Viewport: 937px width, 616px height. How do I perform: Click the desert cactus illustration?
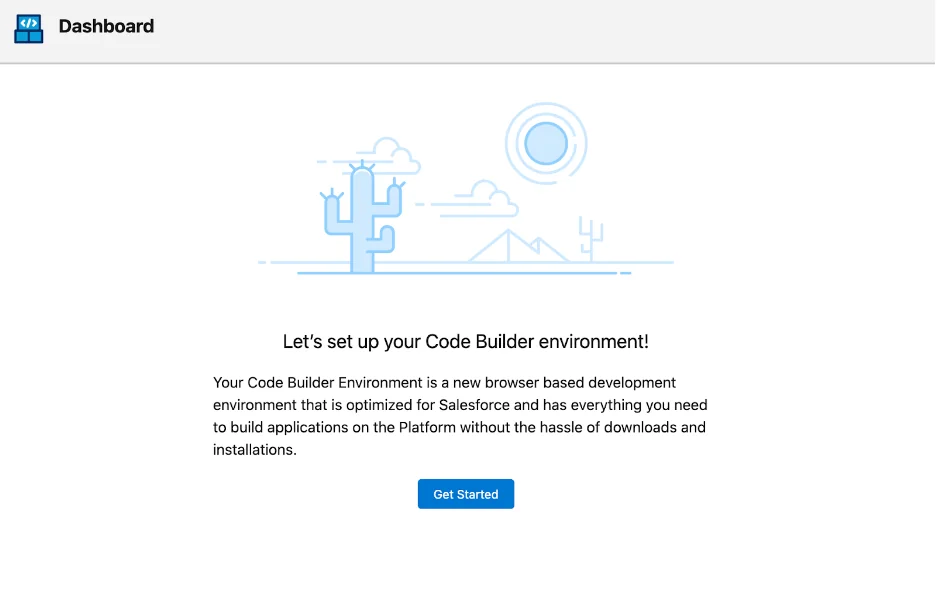(466, 189)
